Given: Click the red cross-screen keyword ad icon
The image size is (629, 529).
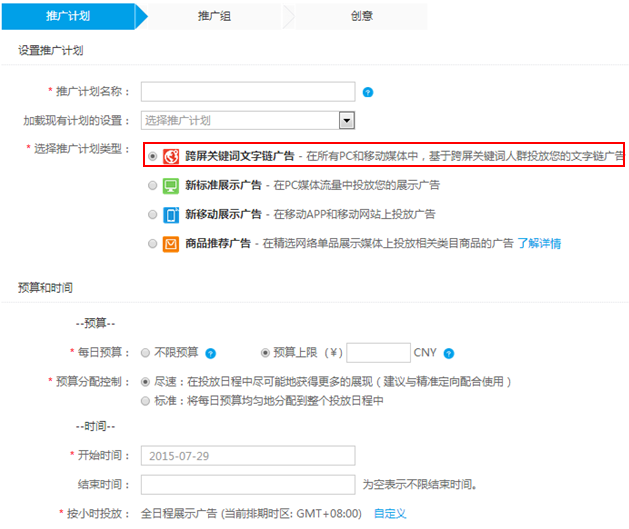Looking at the screenshot, I should click(x=171, y=156).
